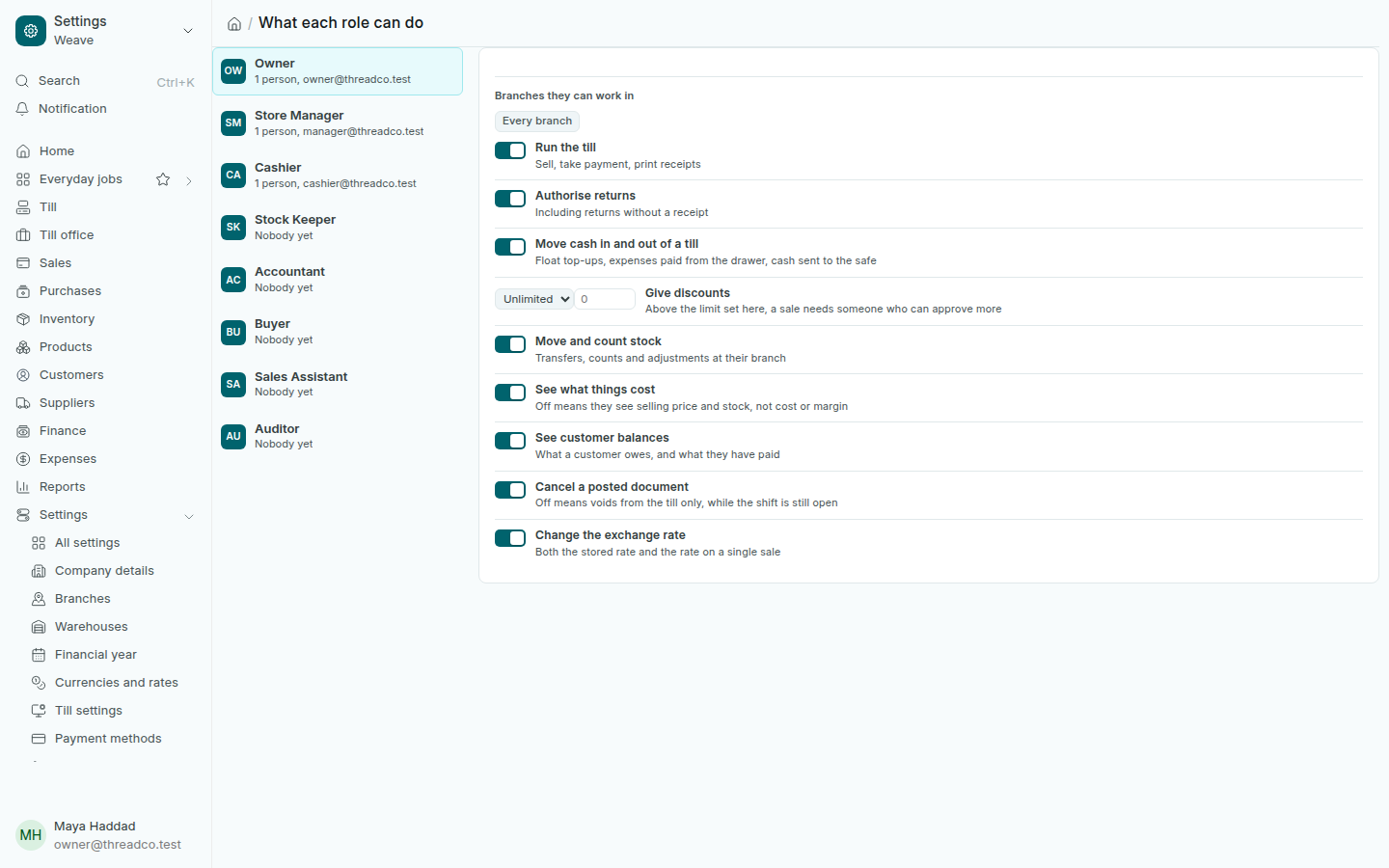Select the Store Manager role
The image size is (1389, 868).
pos(338,122)
